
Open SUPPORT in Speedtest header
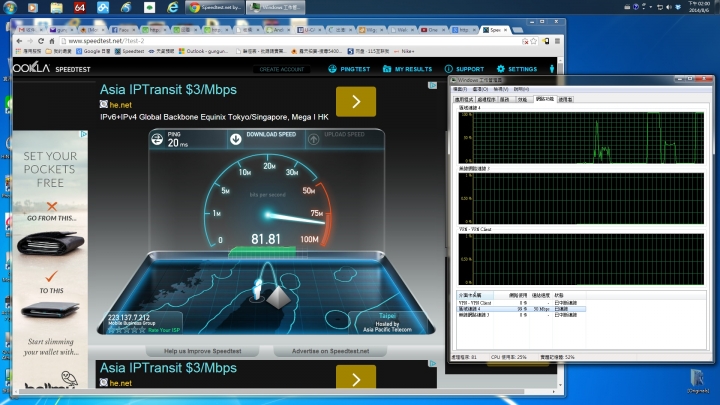pyautogui.click(x=464, y=69)
